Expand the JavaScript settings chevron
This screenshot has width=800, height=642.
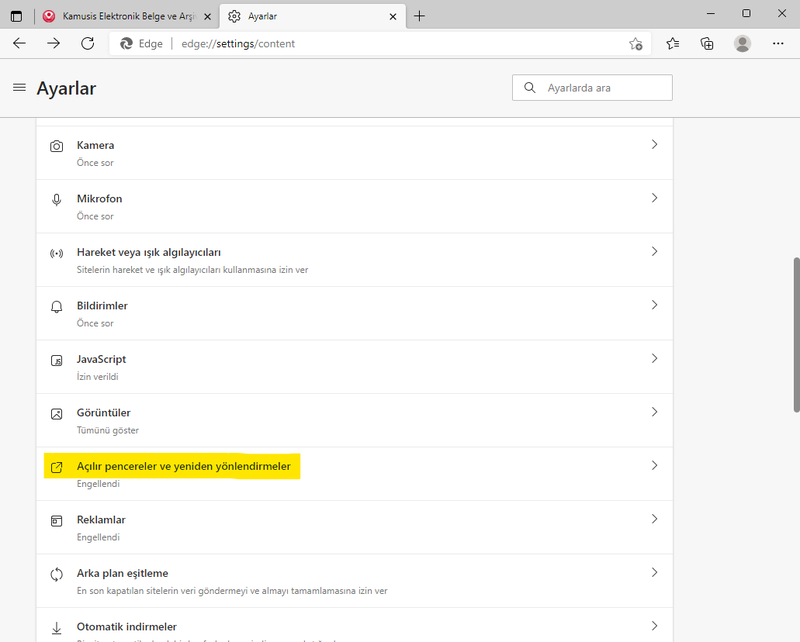[655, 359]
